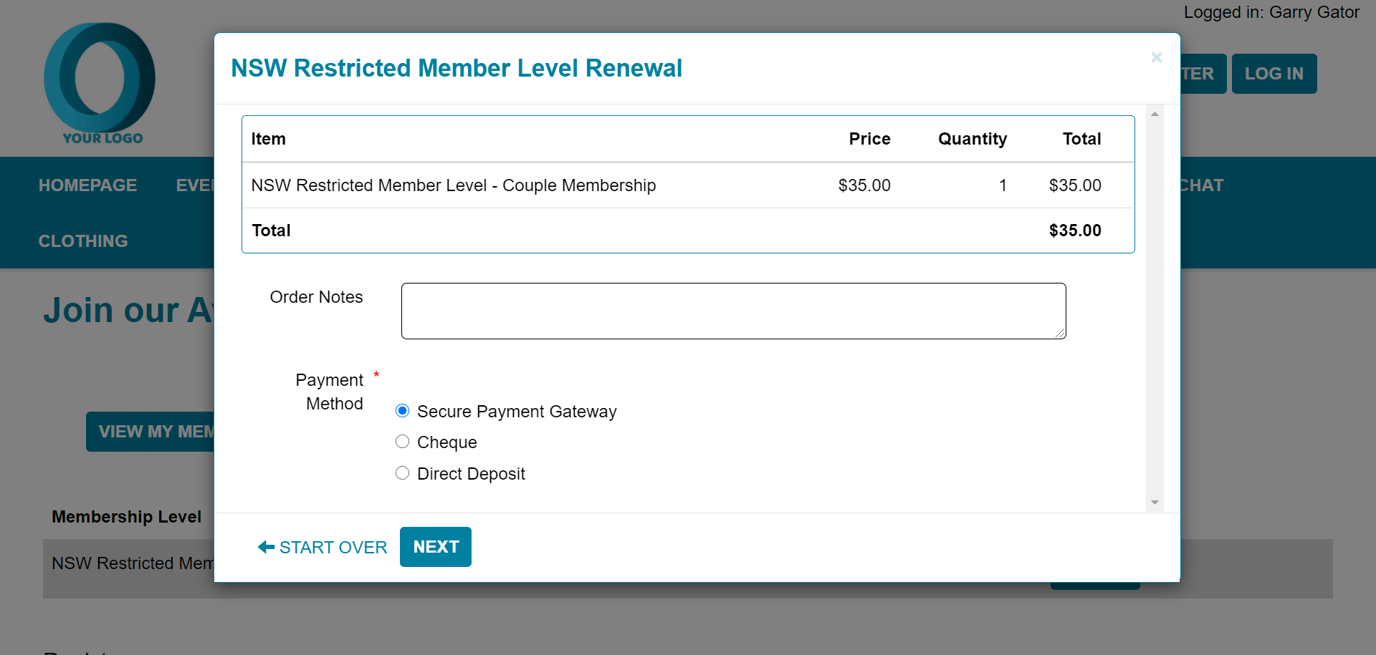1376x655 pixels.
Task: Click the START OVER link
Action: (333, 547)
